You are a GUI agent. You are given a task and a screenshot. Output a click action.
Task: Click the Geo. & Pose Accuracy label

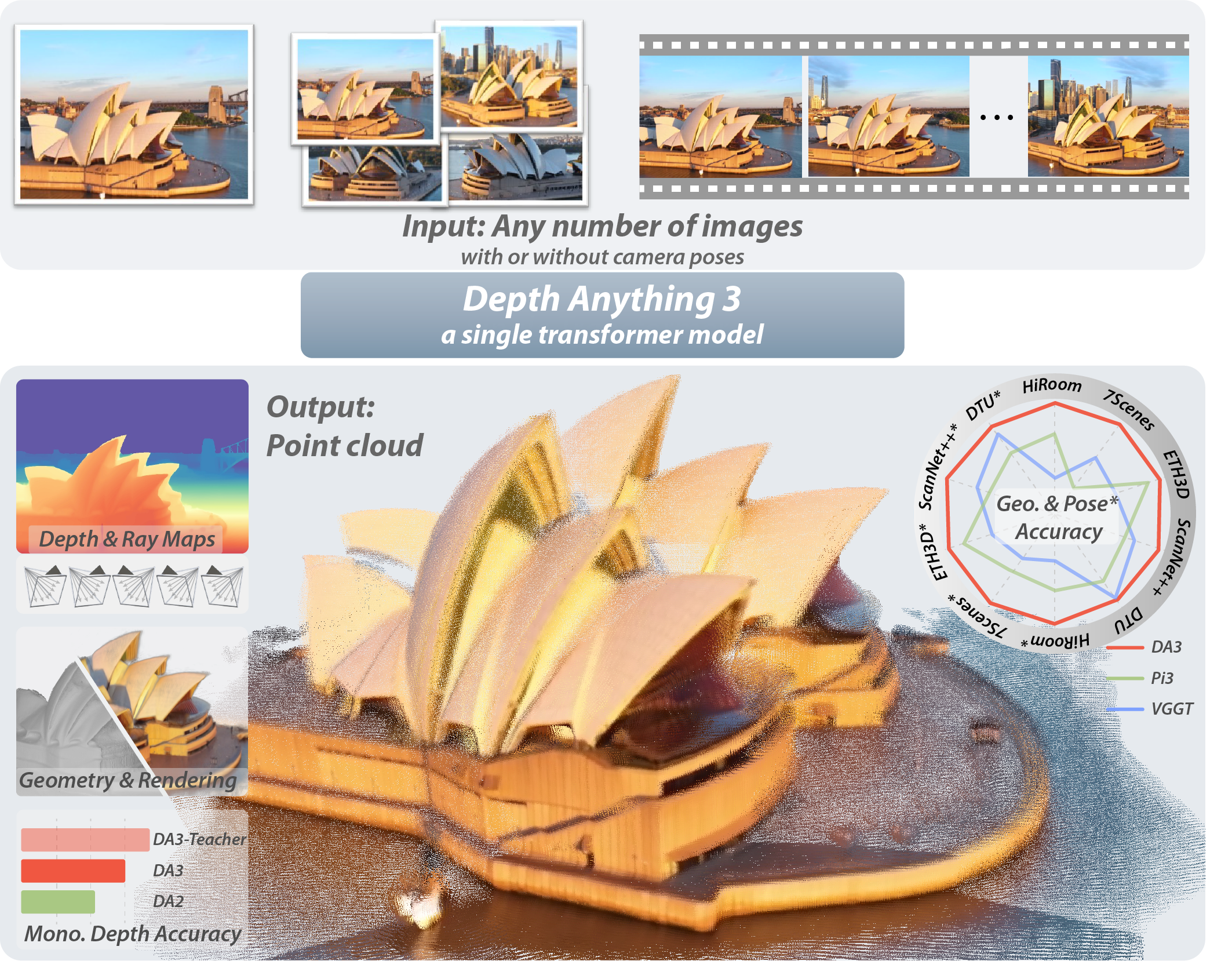pyautogui.click(x=1056, y=517)
